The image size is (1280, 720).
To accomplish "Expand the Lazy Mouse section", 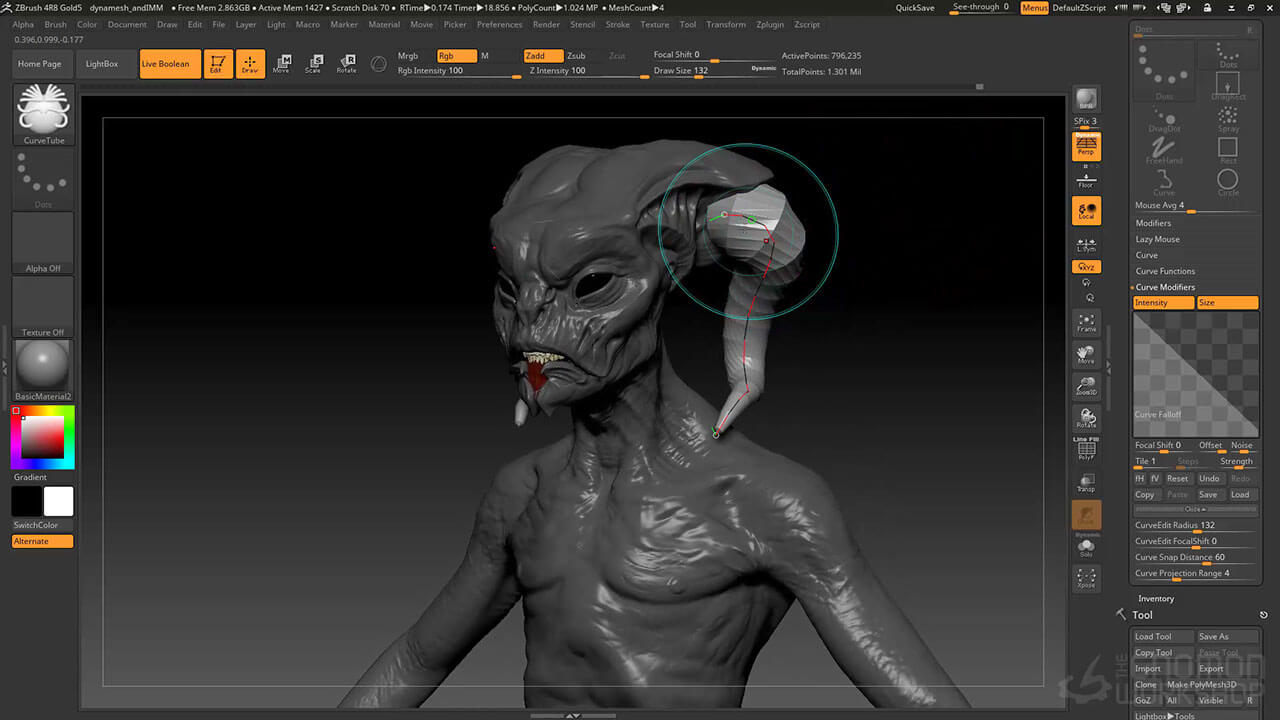I will [1157, 239].
